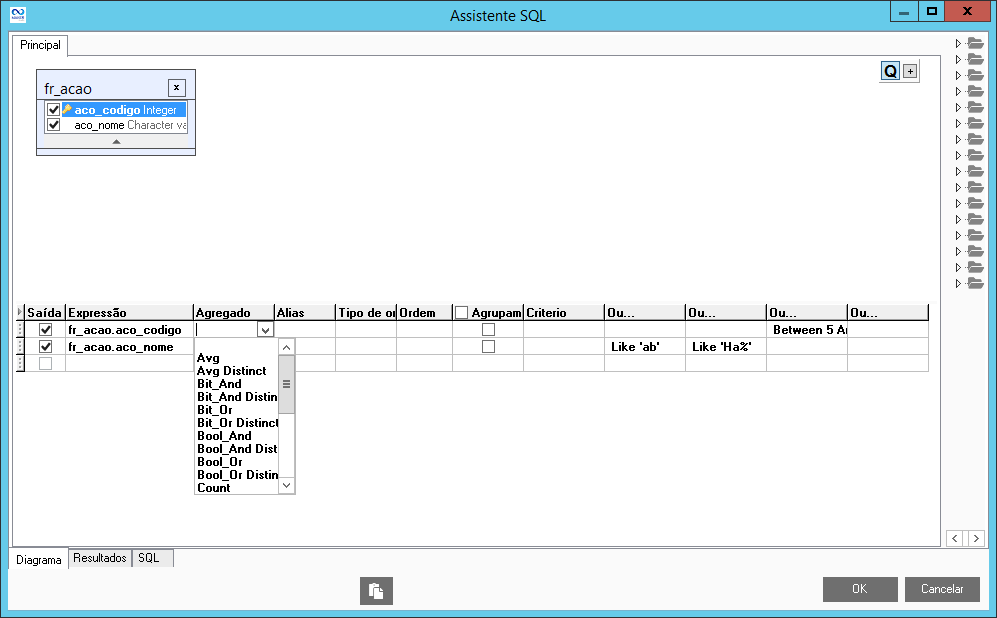Open the SQL tab

point(149,558)
